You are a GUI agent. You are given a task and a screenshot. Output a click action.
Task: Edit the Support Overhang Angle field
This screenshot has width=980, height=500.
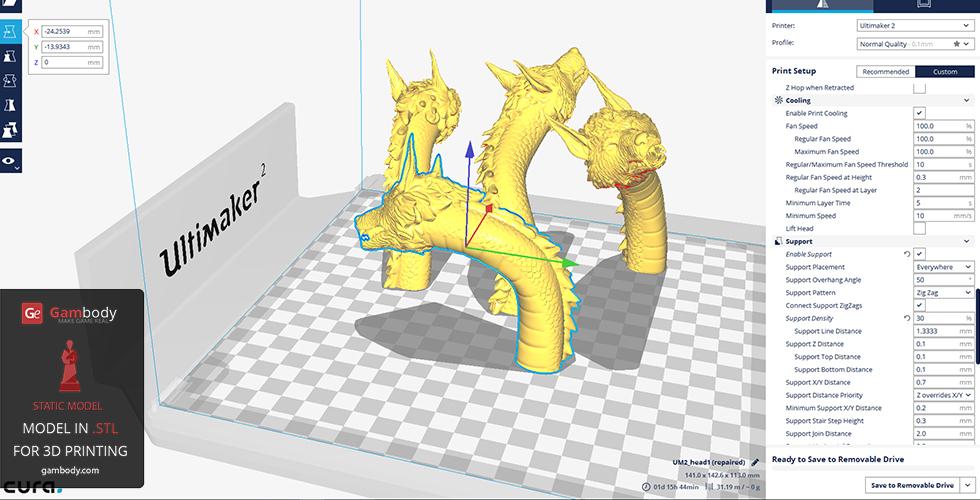pos(943,280)
